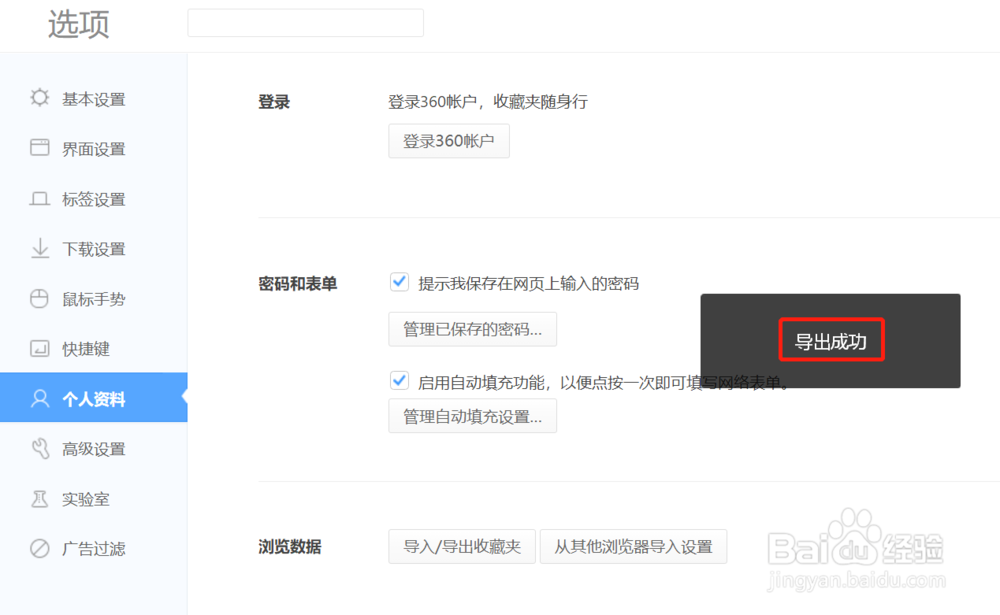Open 基本设置 in the sidebar
The image size is (1000, 615).
click(94, 99)
